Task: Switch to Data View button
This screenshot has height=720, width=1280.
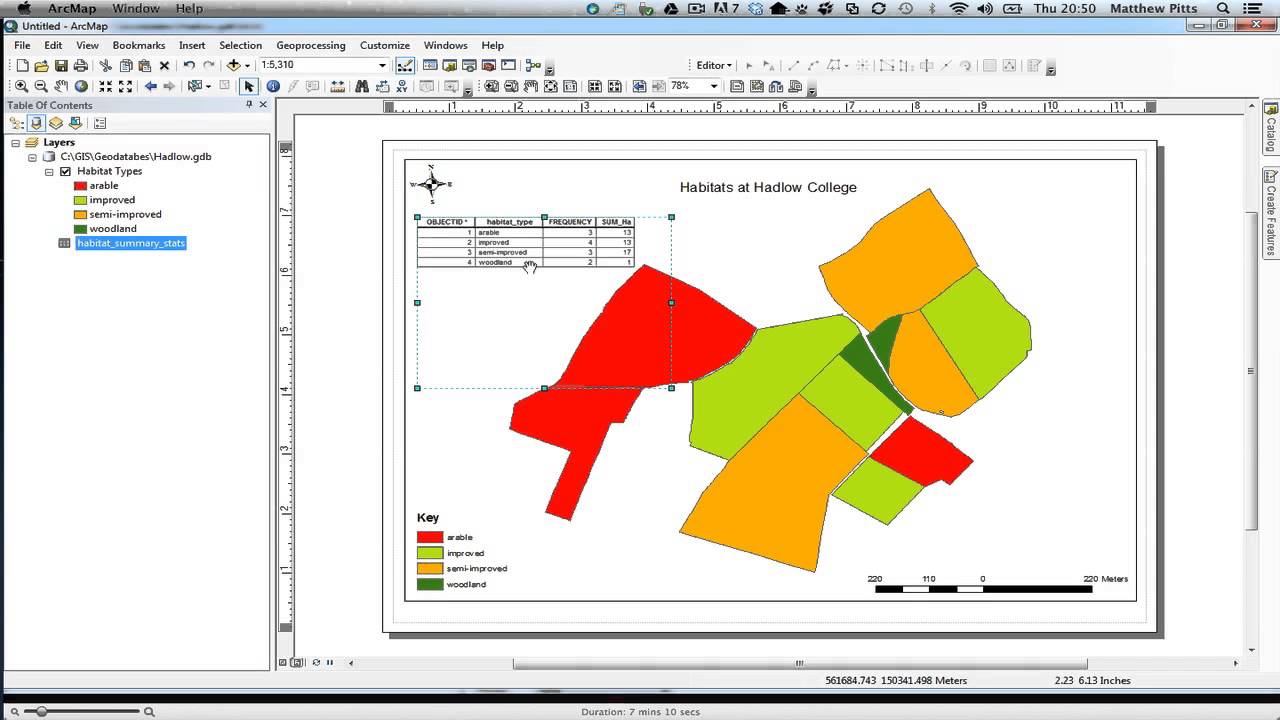Action: [x=285, y=662]
